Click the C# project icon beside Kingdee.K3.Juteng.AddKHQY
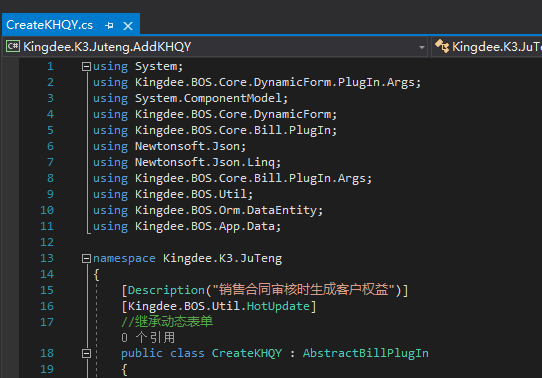Image resolution: width=542 pixels, height=378 pixels. (13, 46)
